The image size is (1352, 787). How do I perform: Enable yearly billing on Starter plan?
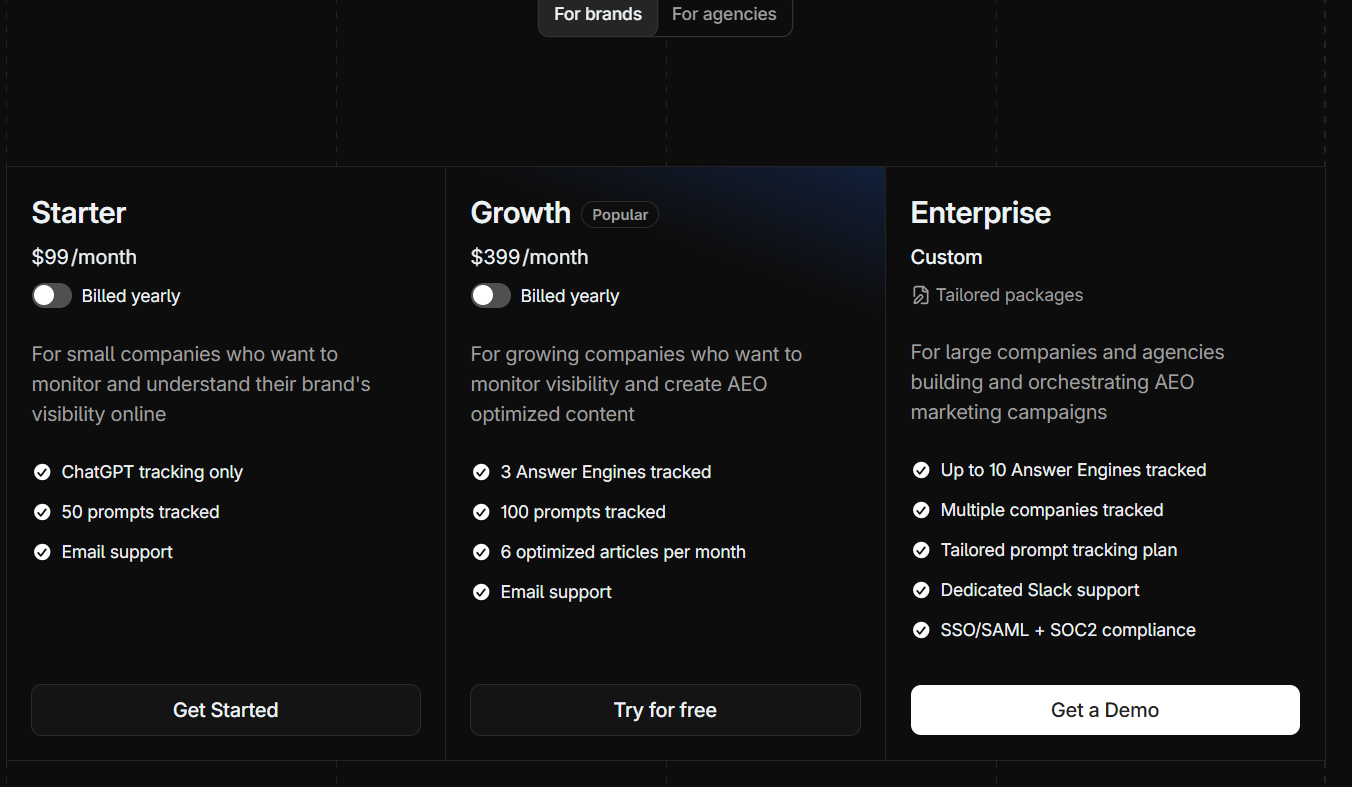(x=52, y=296)
